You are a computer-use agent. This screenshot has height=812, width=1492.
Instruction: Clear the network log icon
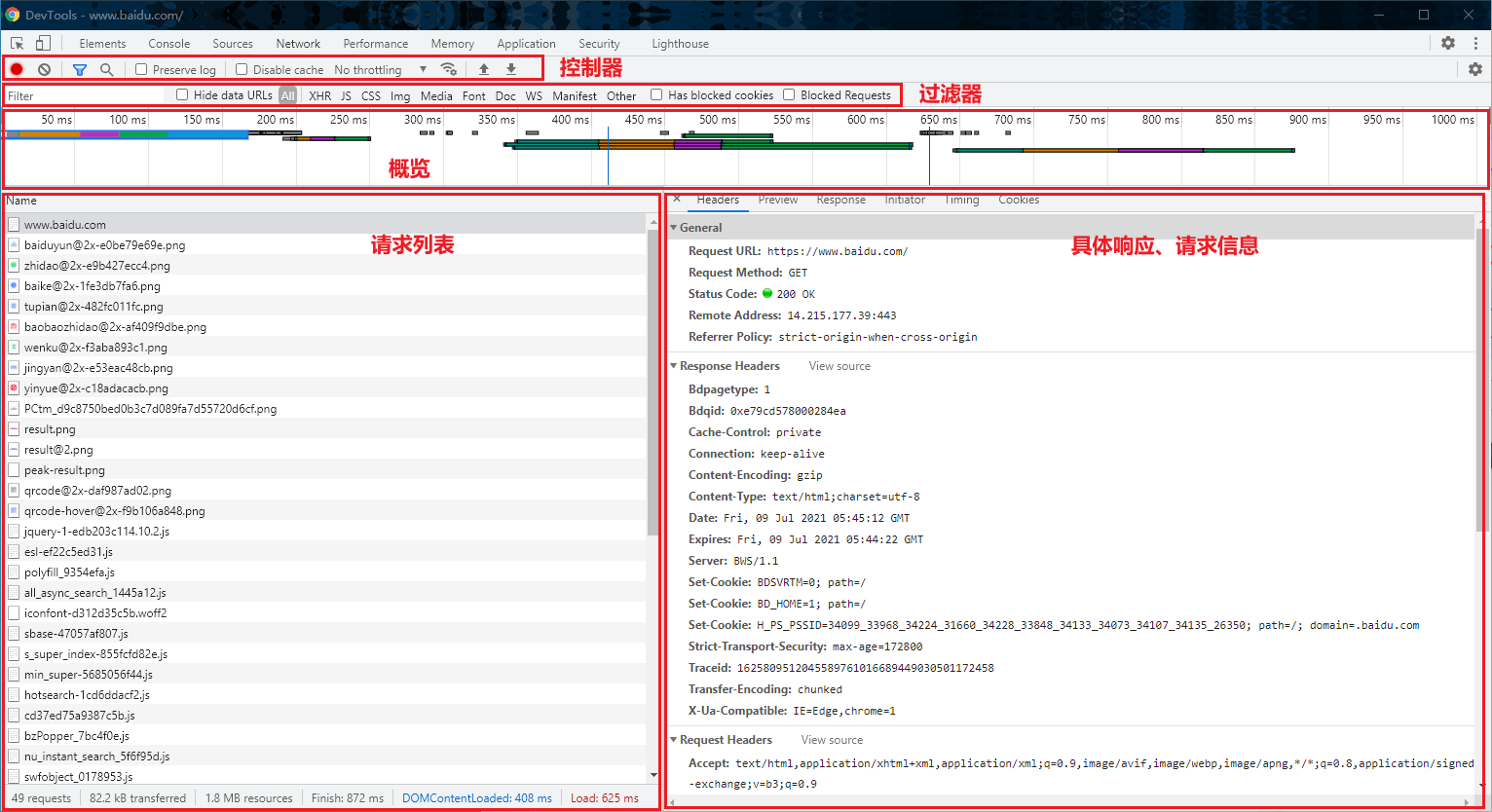pyautogui.click(x=45, y=69)
